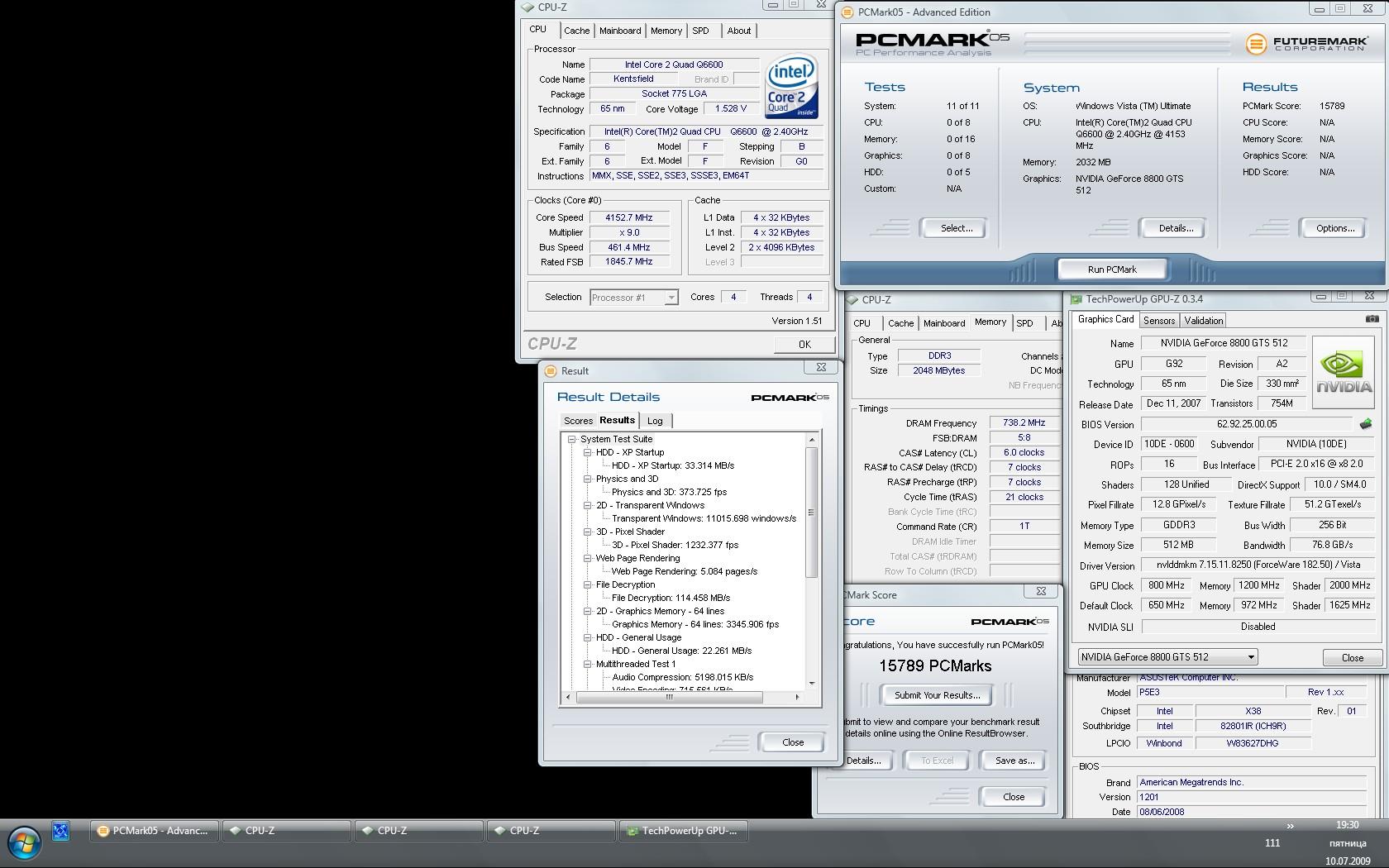Click the DRAM Frequency value 738.2 MHz
This screenshot has width=1389, height=868.
click(1024, 423)
